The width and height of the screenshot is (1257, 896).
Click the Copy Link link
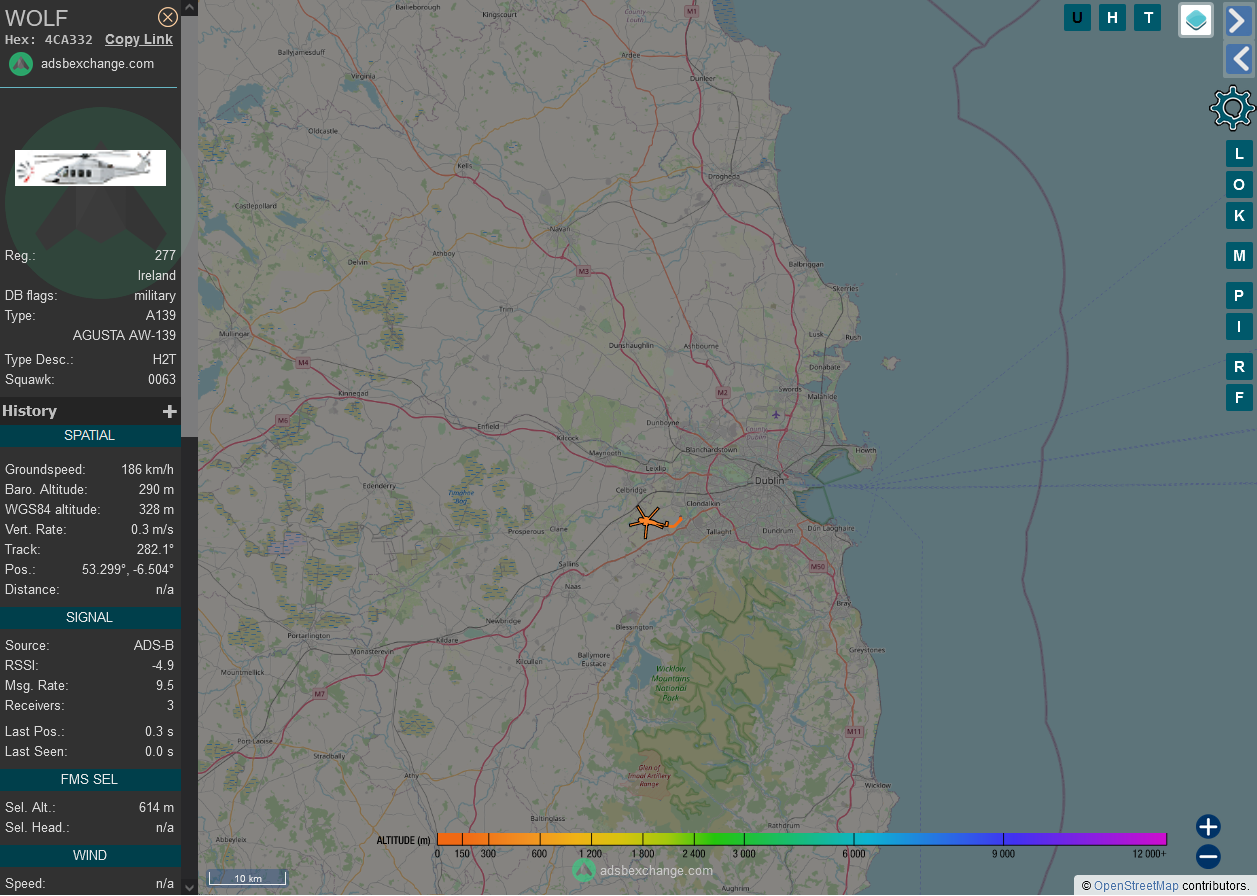coord(139,40)
